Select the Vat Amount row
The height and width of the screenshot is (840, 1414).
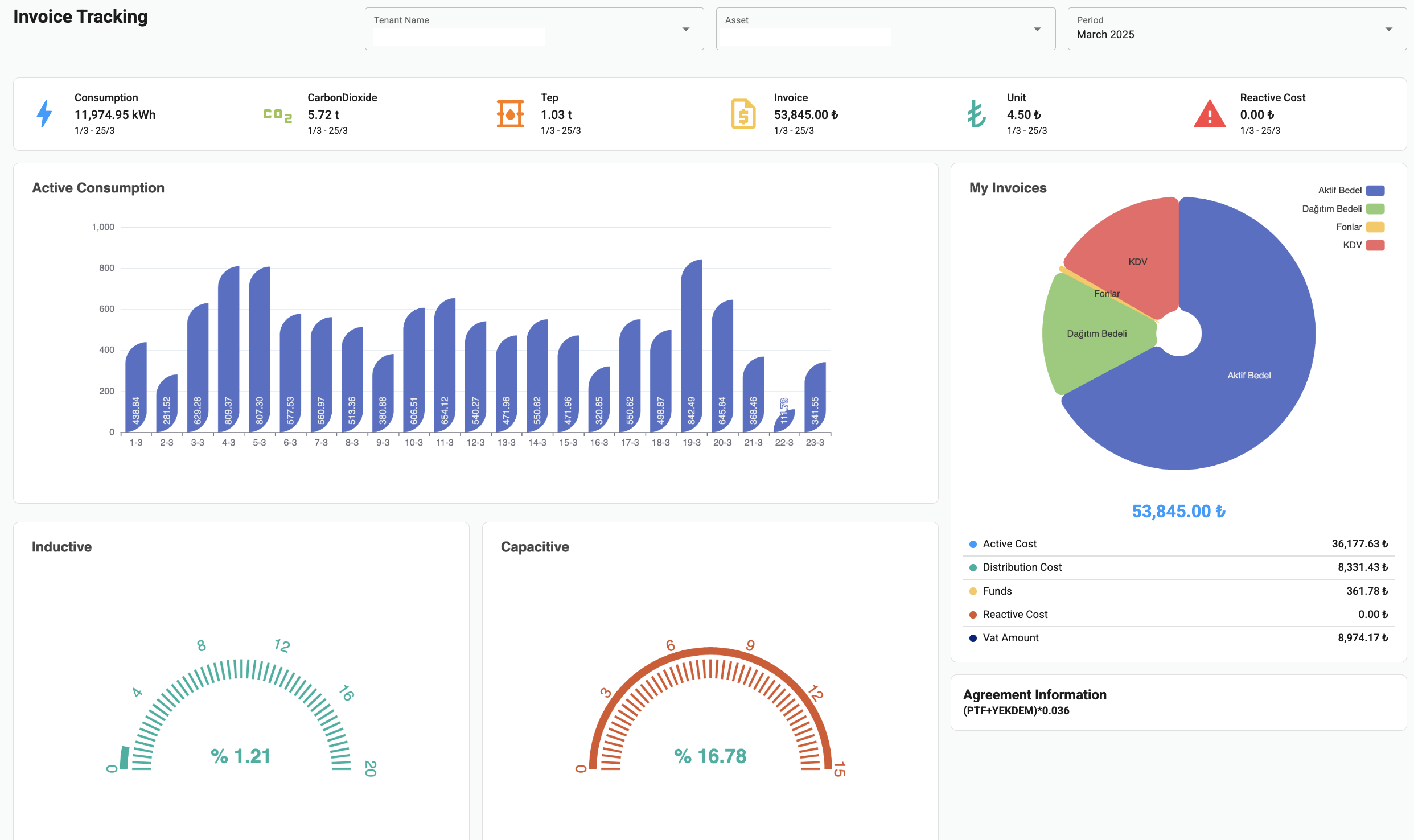pyautogui.click(x=1178, y=638)
